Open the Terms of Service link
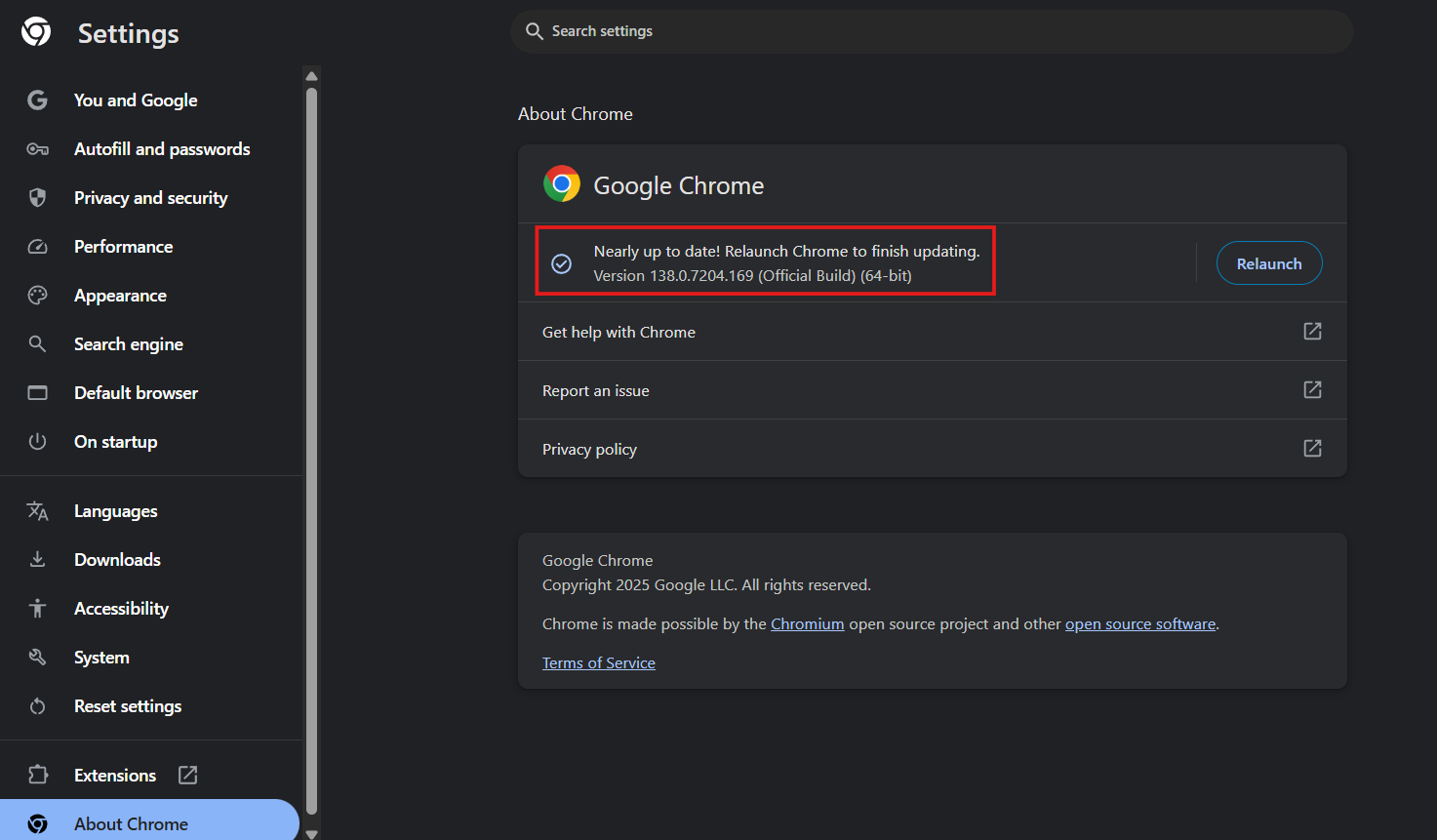Viewport: 1437px width, 840px height. point(598,663)
